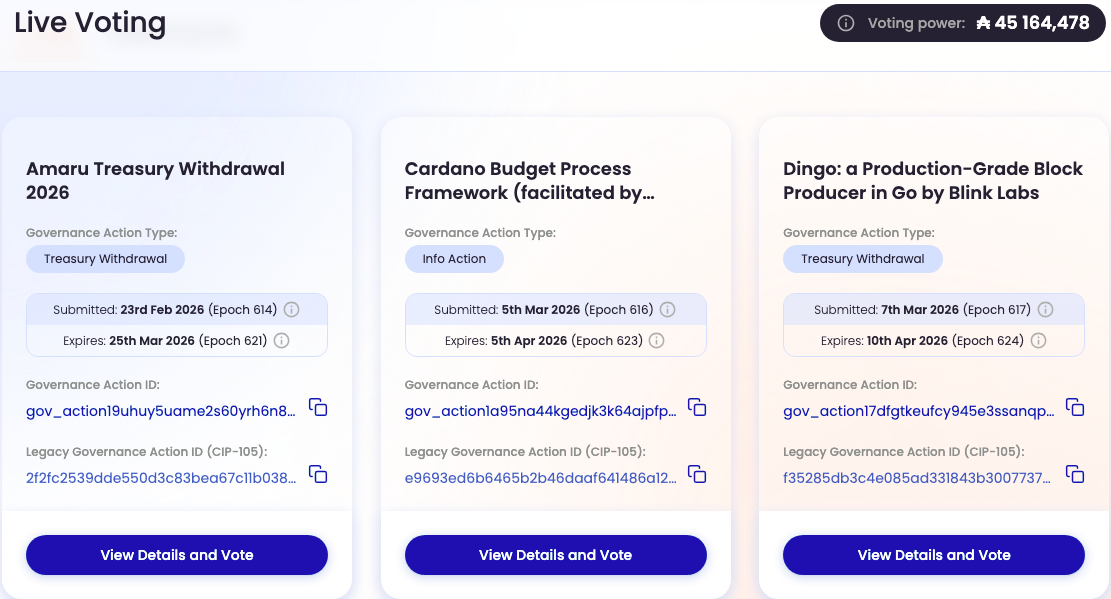Show info for Dingo expiry date
1111x599 pixels.
pos(1038,341)
